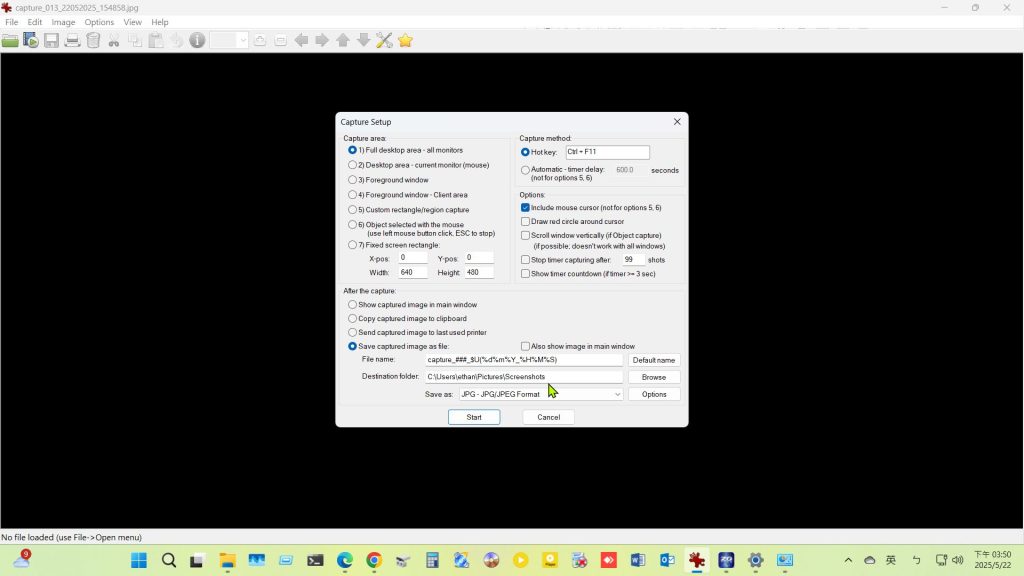Open Google Chrome from the taskbar
Viewport: 1024px width, 576px height.
[x=374, y=561]
